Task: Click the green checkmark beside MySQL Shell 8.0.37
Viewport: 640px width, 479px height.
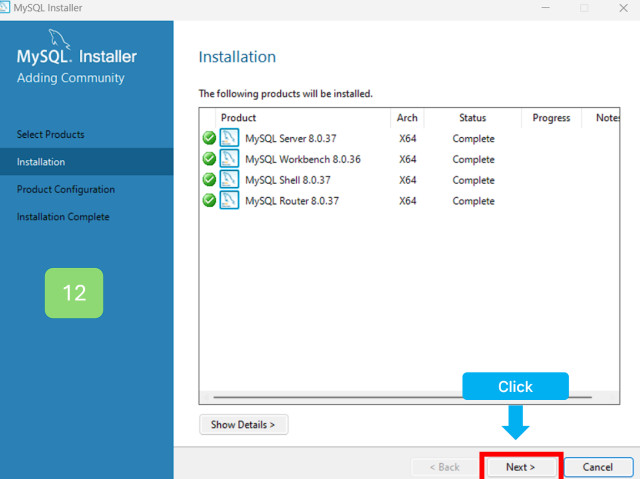Action: [x=209, y=180]
